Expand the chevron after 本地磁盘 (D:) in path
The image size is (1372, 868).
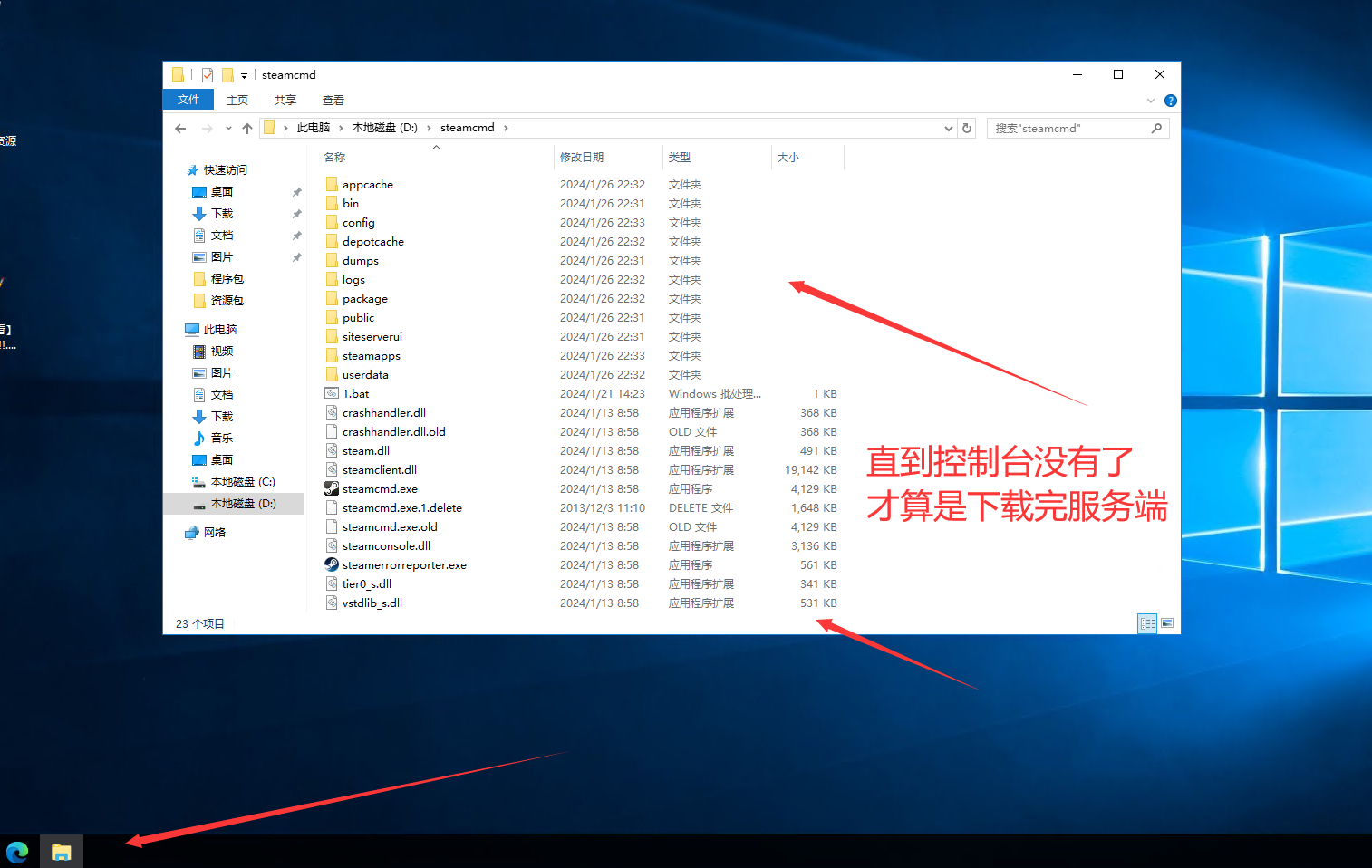430,128
